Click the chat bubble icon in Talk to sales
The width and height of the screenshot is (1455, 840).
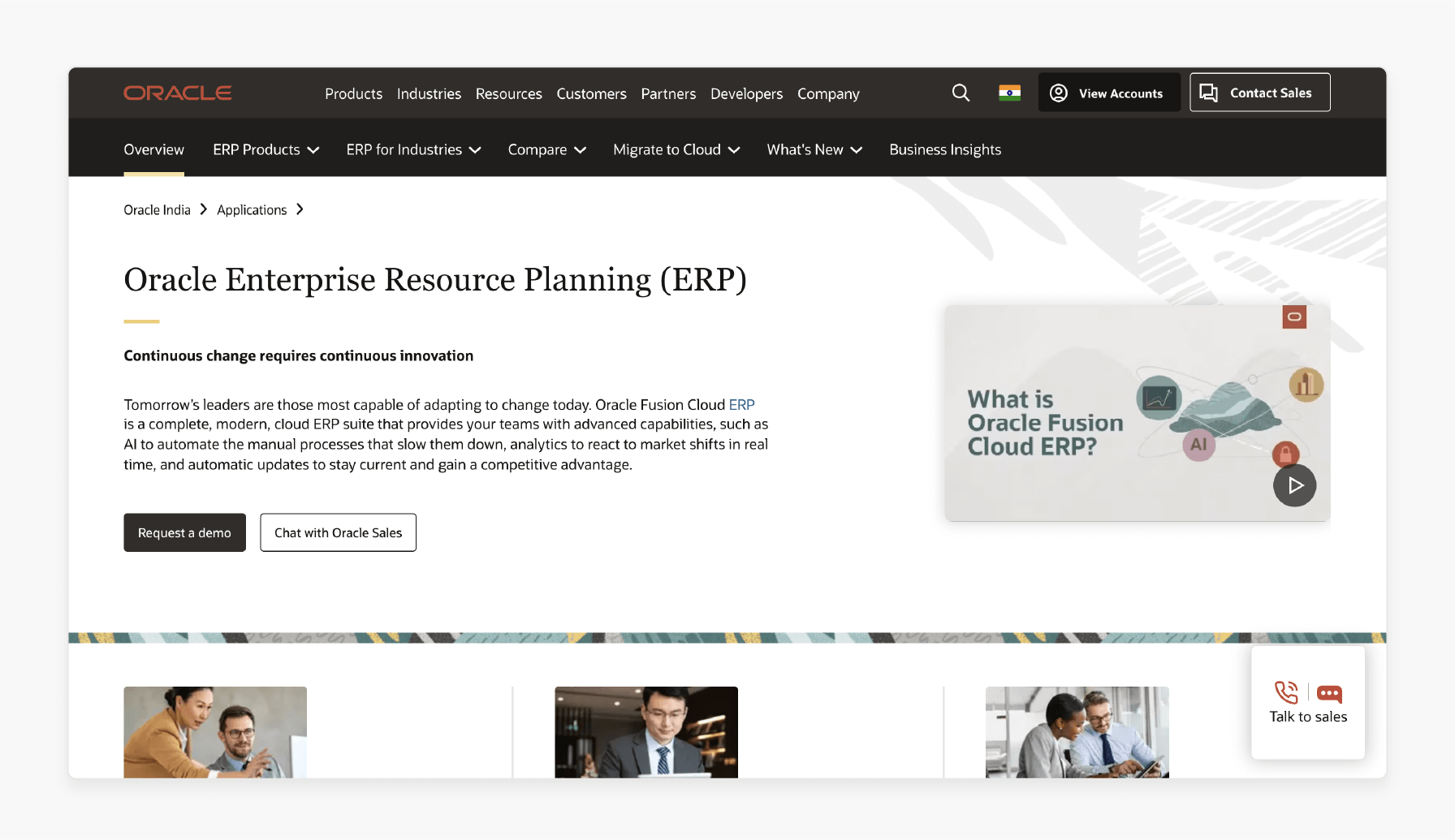[x=1329, y=694]
